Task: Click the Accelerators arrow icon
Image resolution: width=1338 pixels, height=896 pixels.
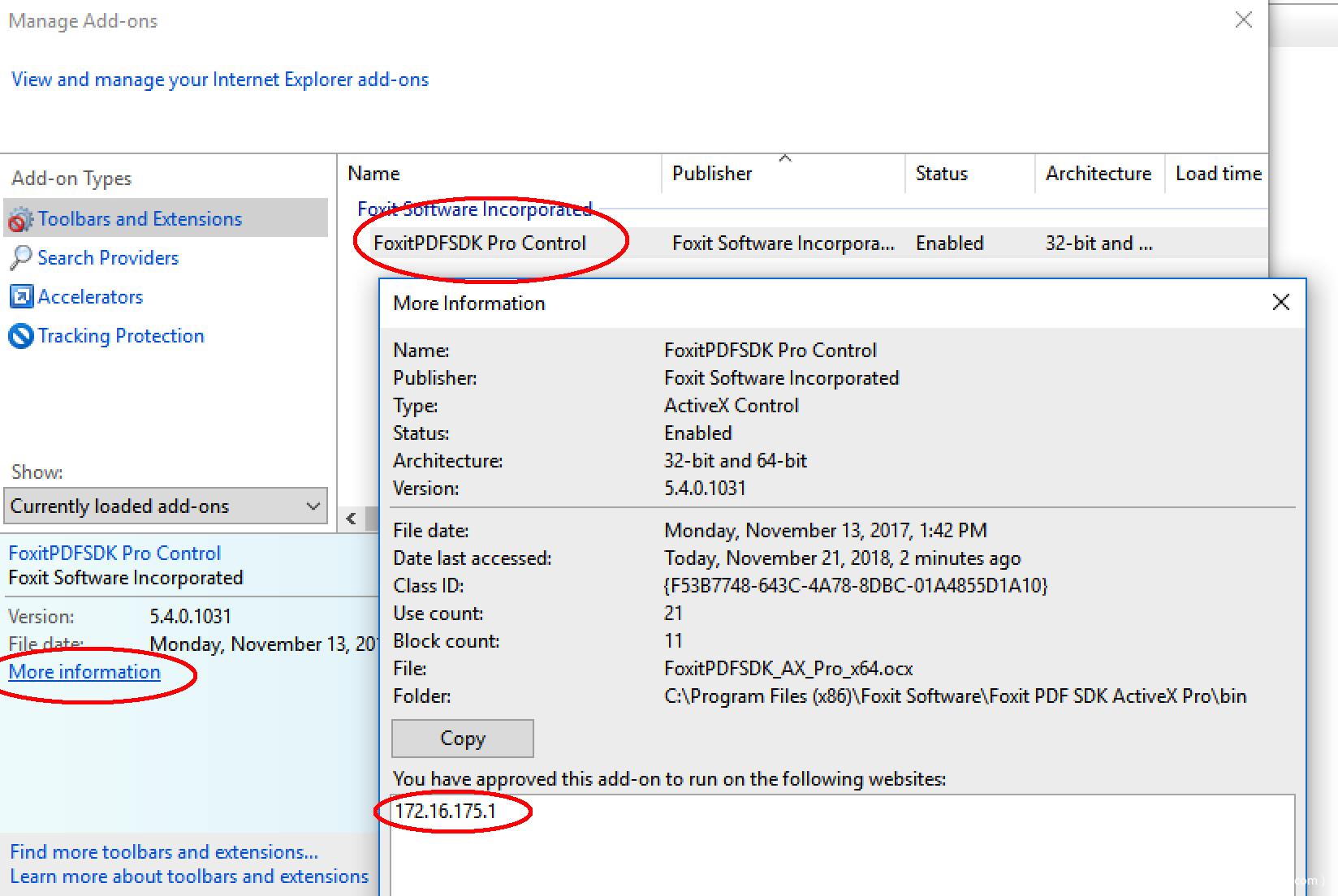Action: pos(21,297)
